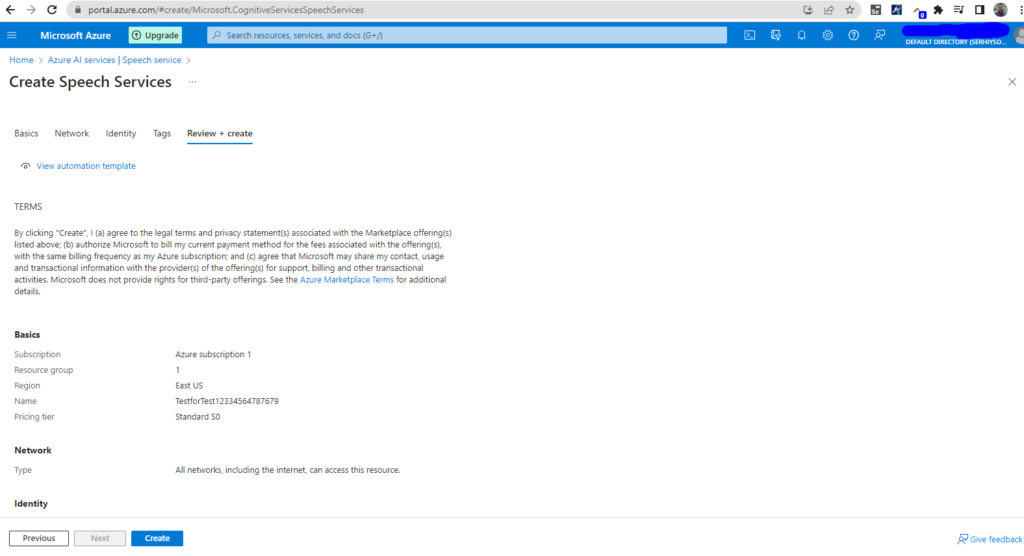
Task: Open the media control icon in browser toolbar
Action: click(x=959, y=10)
